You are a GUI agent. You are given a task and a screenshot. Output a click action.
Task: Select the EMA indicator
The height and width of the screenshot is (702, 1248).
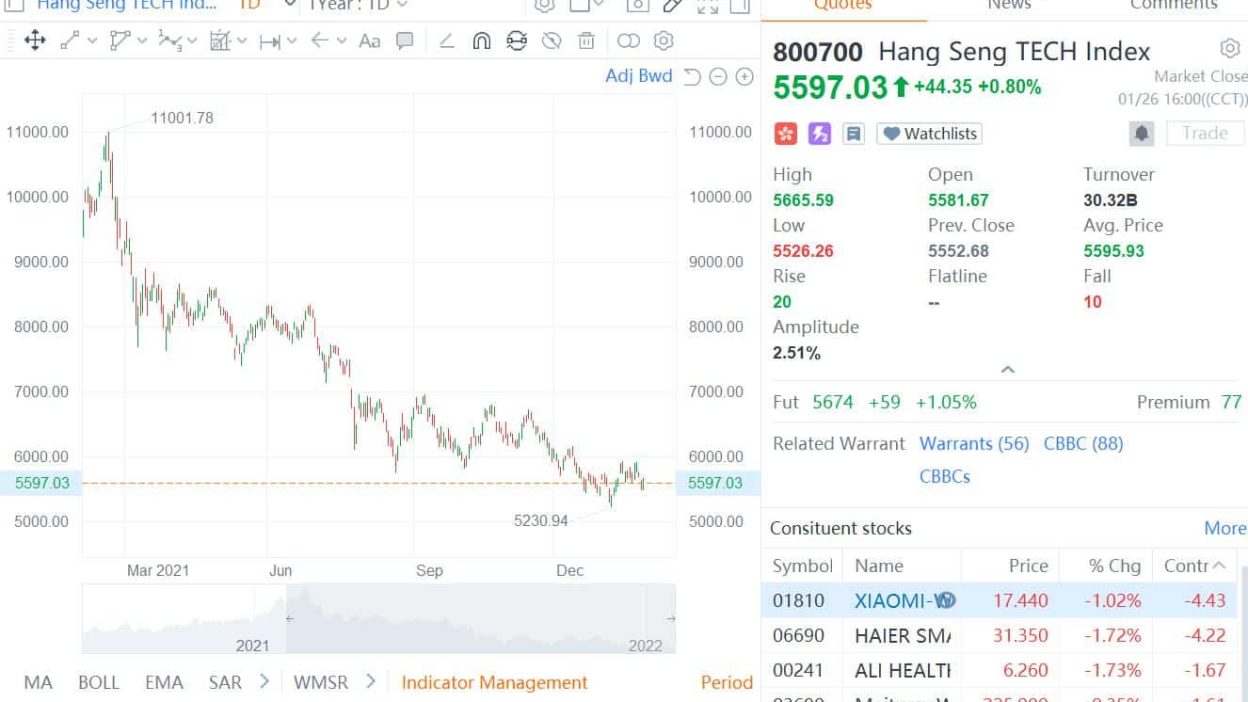tap(164, 683)
